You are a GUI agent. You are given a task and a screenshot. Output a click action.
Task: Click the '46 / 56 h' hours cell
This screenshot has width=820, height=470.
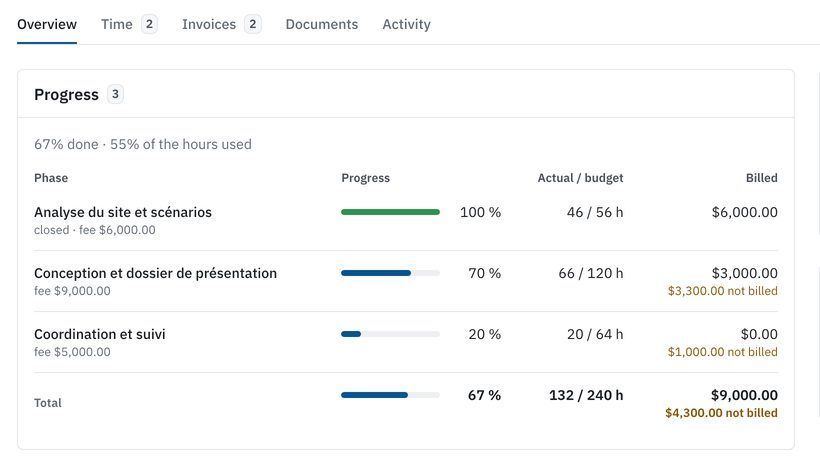tap(595, 212)
